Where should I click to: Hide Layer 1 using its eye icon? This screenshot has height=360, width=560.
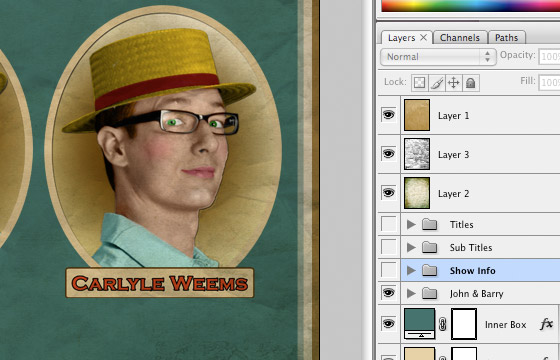[389, 115]
